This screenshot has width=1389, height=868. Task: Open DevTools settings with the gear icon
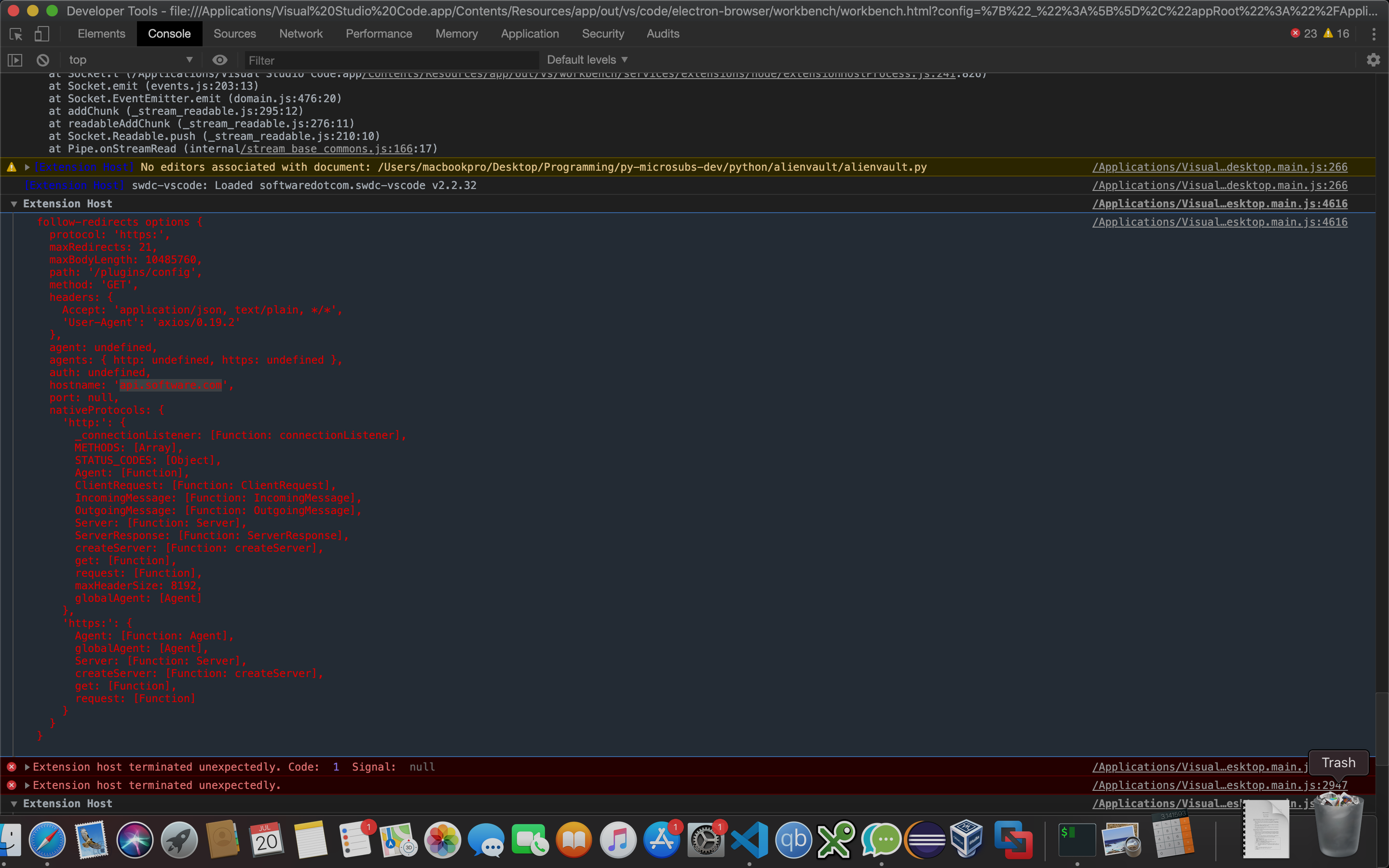pyautogui.click(x=1373, y=60)
